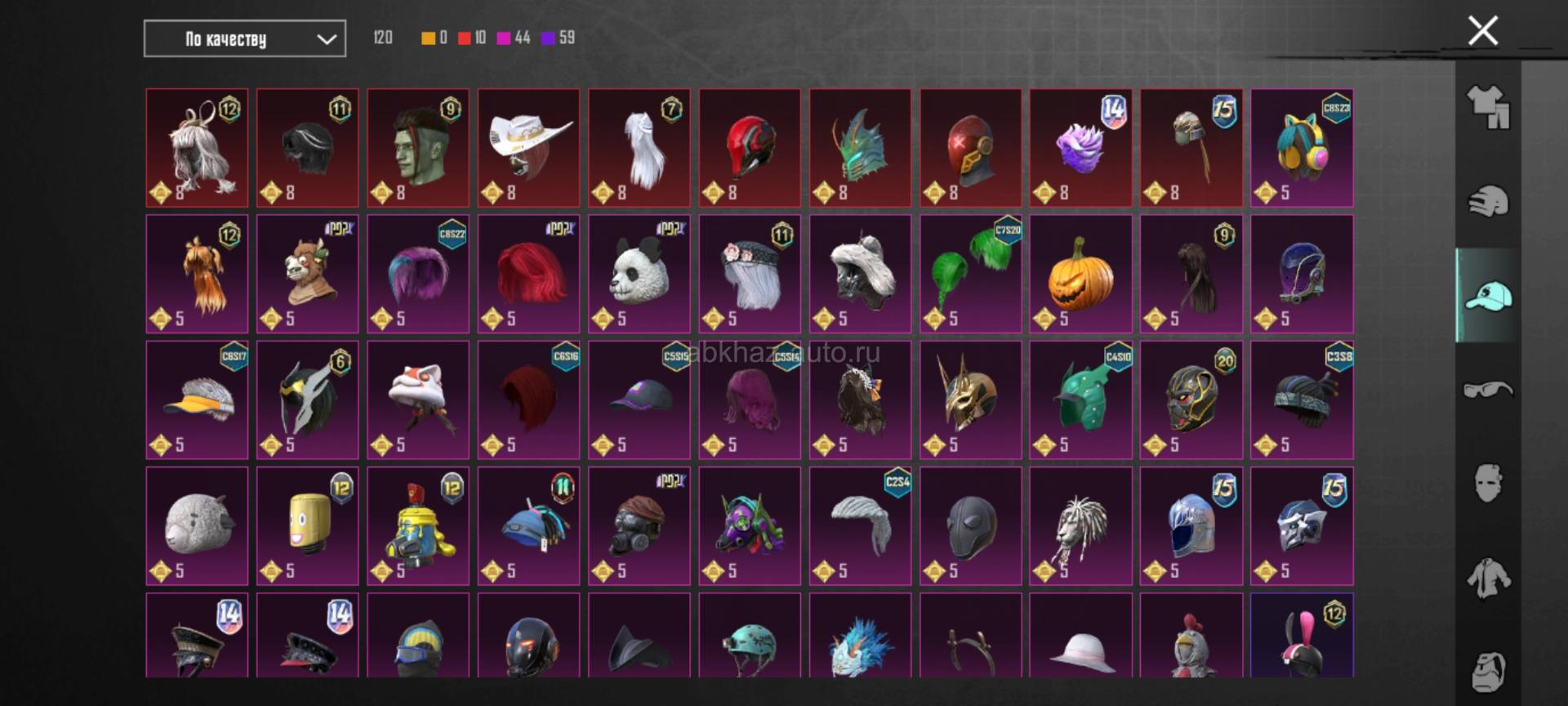The image size is (1568, 706).
Task: Open the По качеству sorting dropdown
Action: [x=245, y=38]
